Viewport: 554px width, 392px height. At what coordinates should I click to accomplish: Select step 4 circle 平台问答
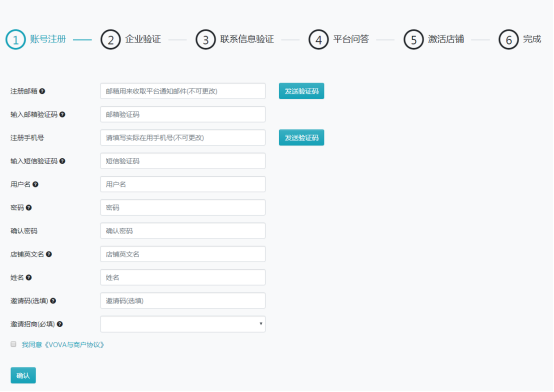[318, 40]
